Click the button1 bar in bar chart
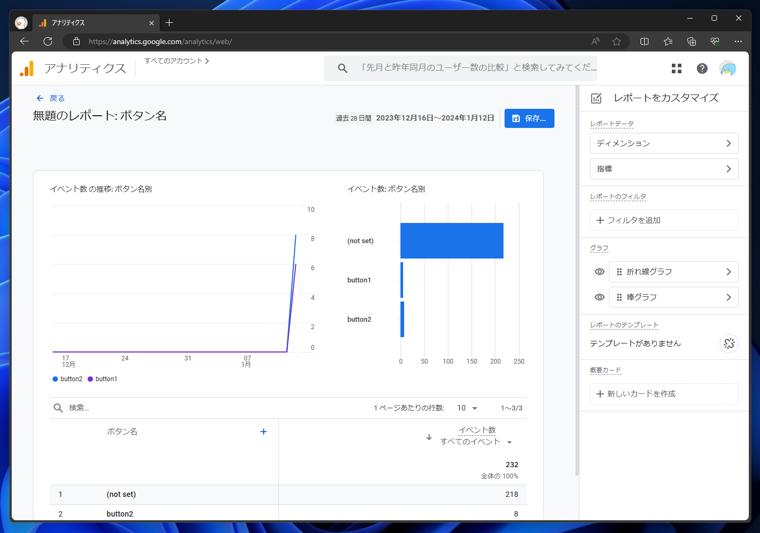 click(x=402, y=280)
